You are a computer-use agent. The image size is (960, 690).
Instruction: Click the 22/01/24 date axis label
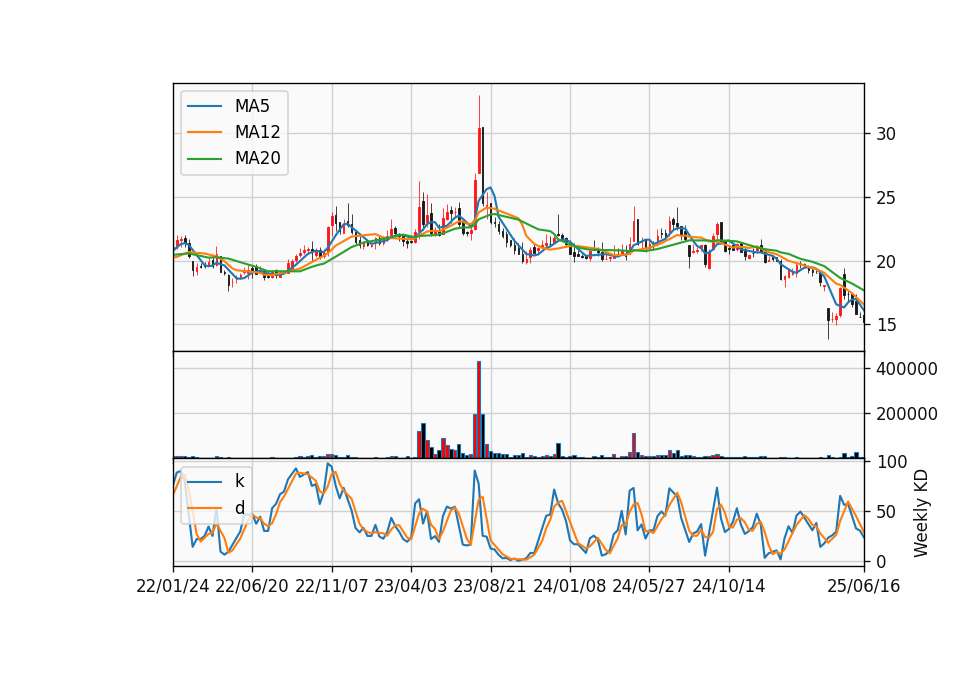pyautogui.click(x=173, y=586)
